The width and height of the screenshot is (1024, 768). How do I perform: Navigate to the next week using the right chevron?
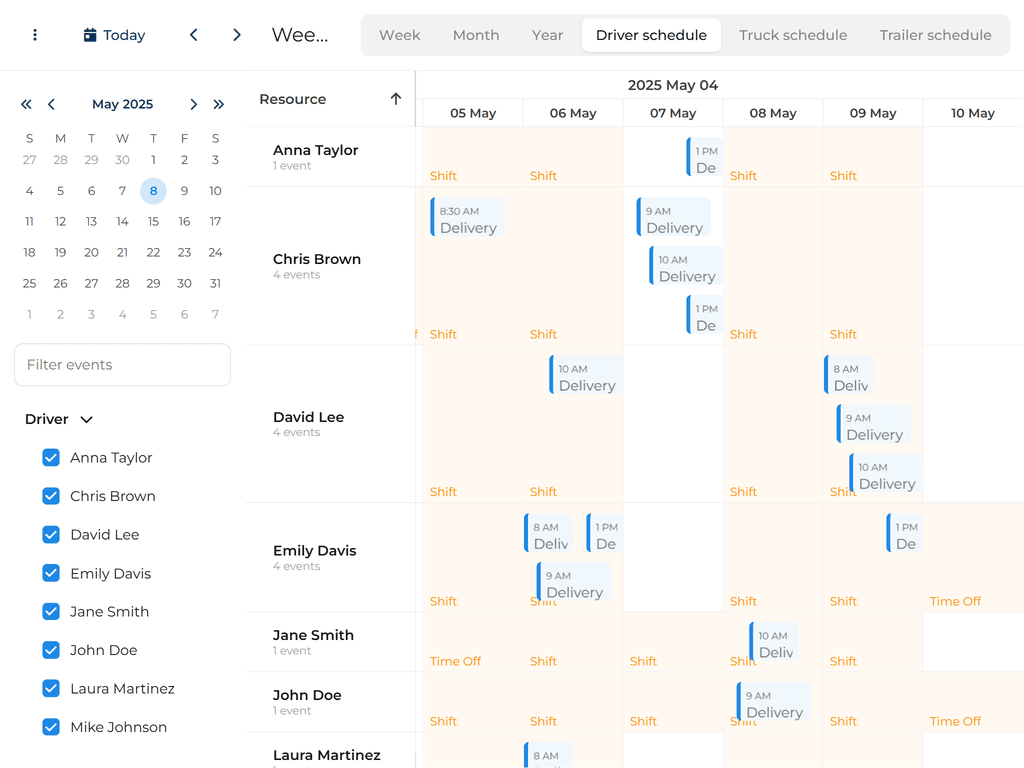coord(237,34)
